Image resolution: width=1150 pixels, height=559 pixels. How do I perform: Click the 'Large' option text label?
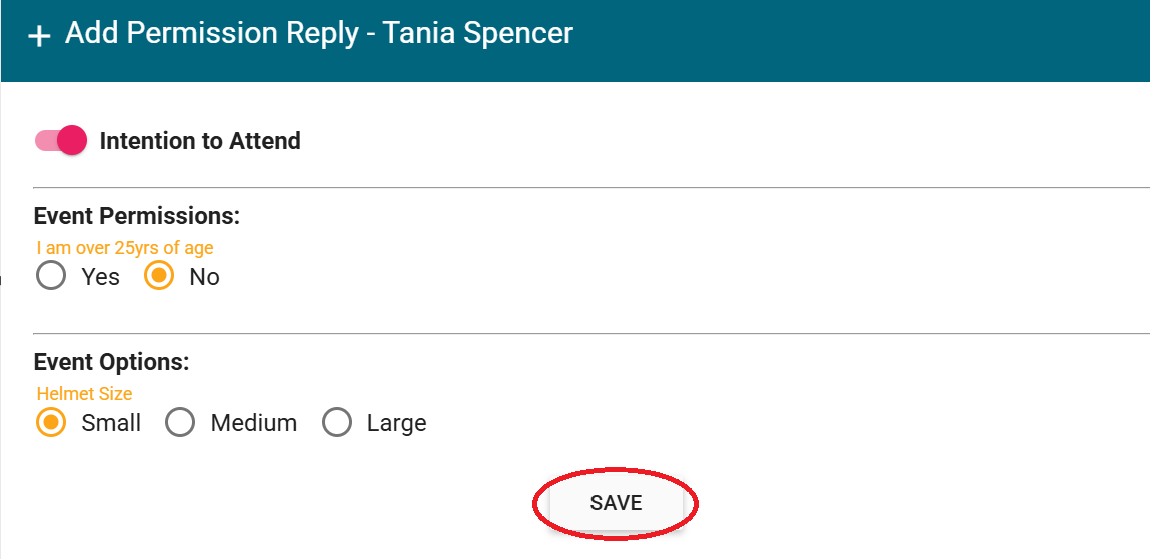click(396, 423)
